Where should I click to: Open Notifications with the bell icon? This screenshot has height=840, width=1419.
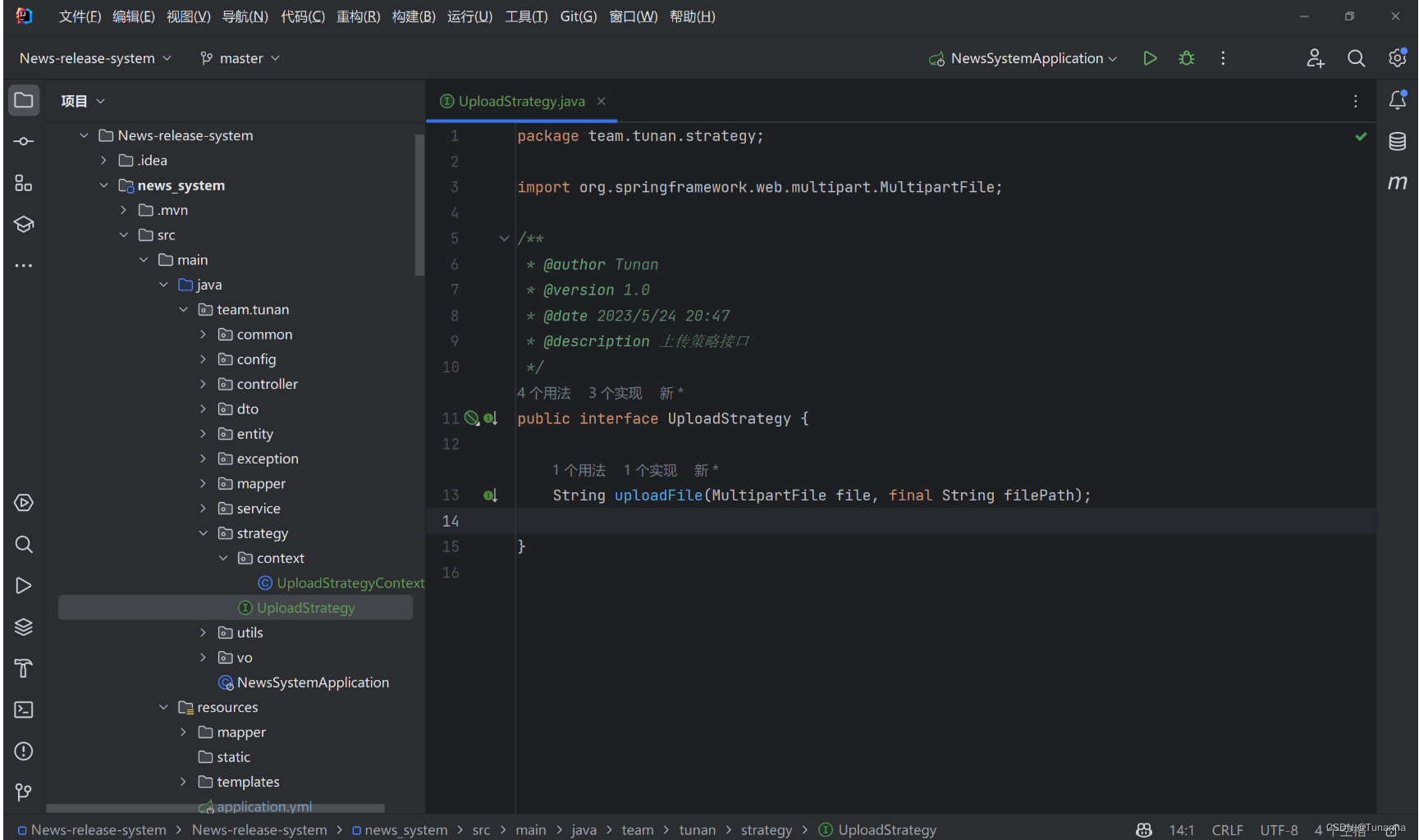(1398, 100)
